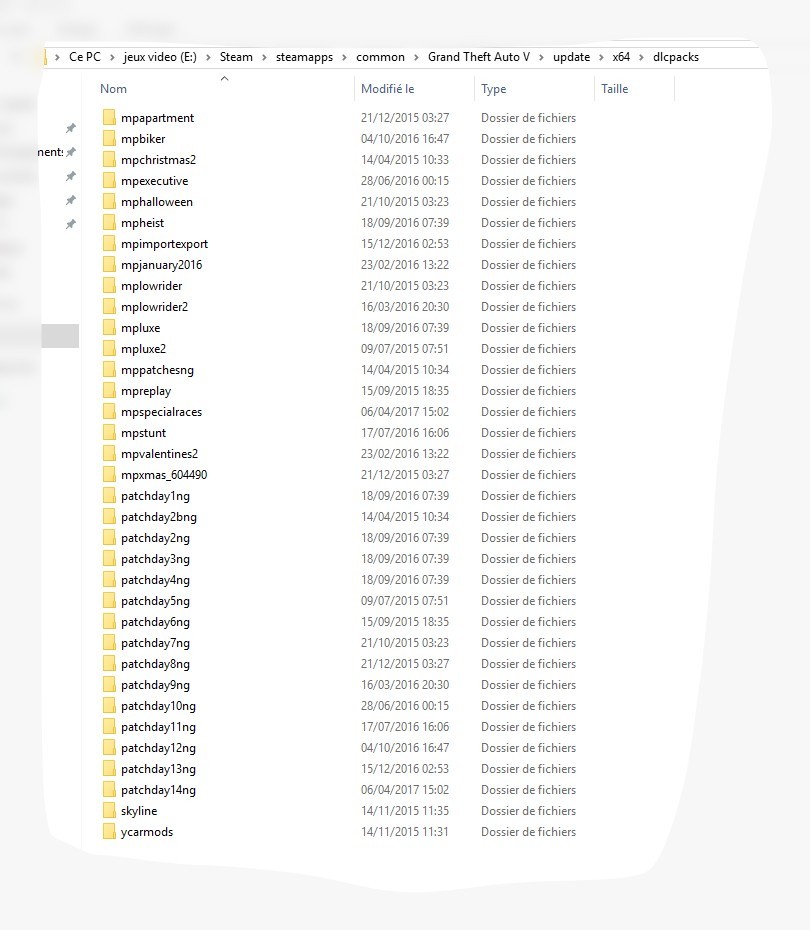Image resolution: width=810 pixels, height=930 pixels.
Task: Expand the chevron before Ce PC
Action: [57, 58]
